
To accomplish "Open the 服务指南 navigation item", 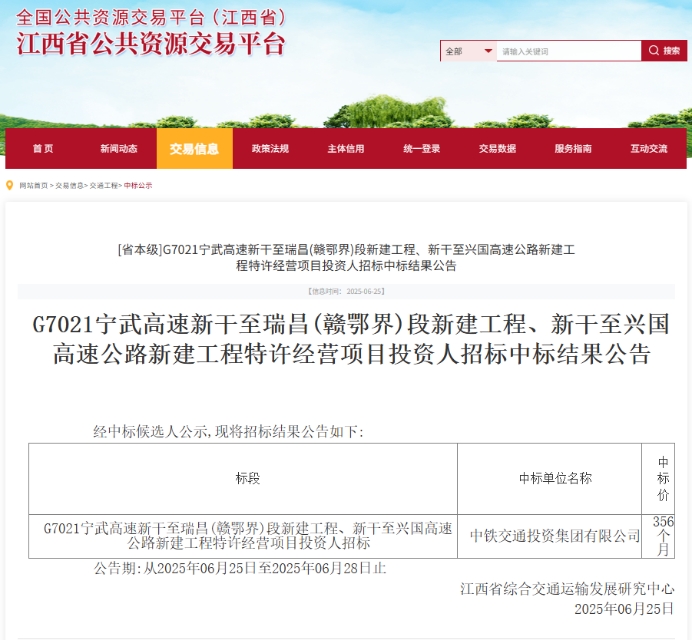I will [x=573, y=149].
